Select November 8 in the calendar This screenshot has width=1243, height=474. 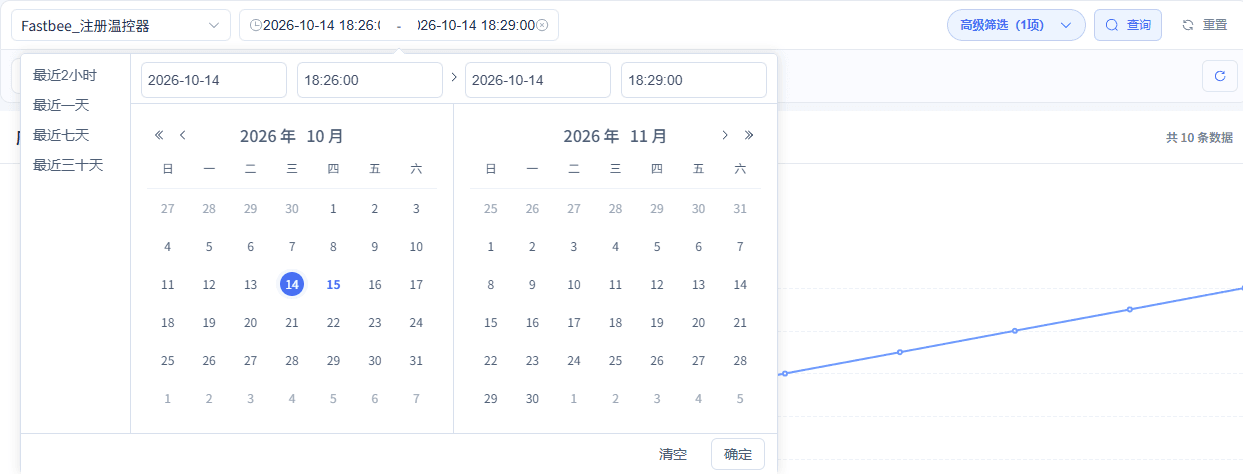click(x=490, y=285)
